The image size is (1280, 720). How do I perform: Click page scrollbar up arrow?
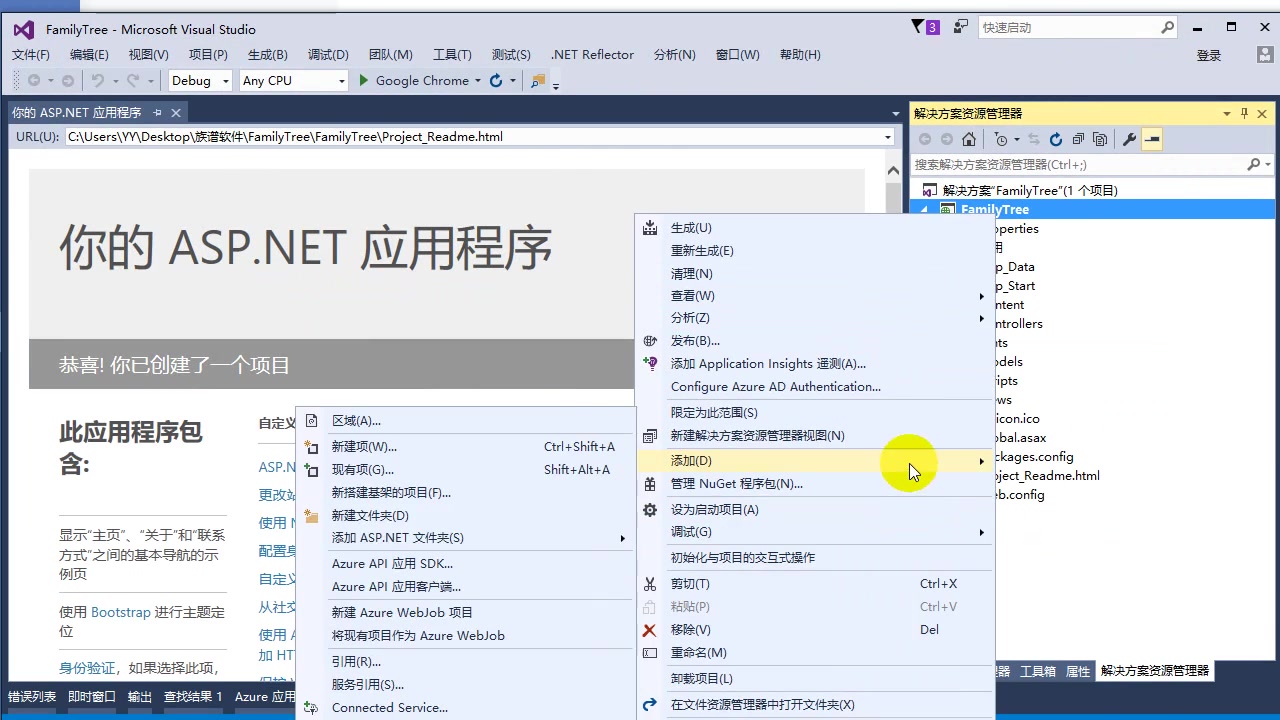tap(893, 171)
